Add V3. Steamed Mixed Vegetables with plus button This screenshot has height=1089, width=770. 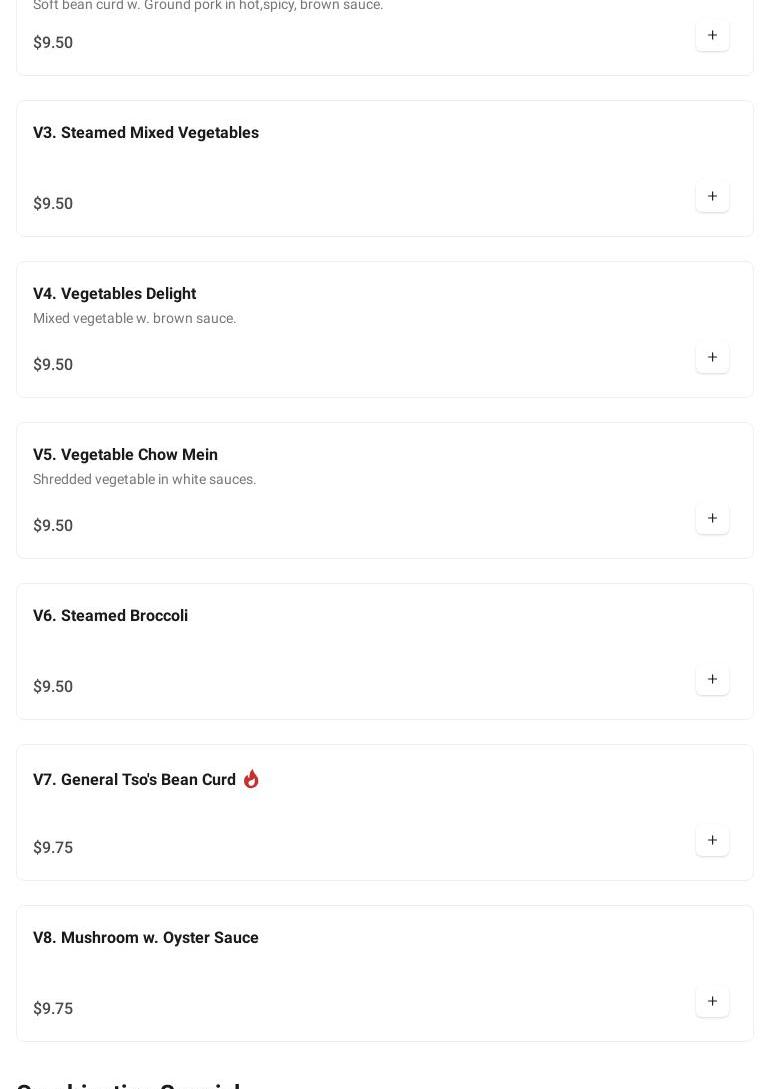tap(712, 197)
